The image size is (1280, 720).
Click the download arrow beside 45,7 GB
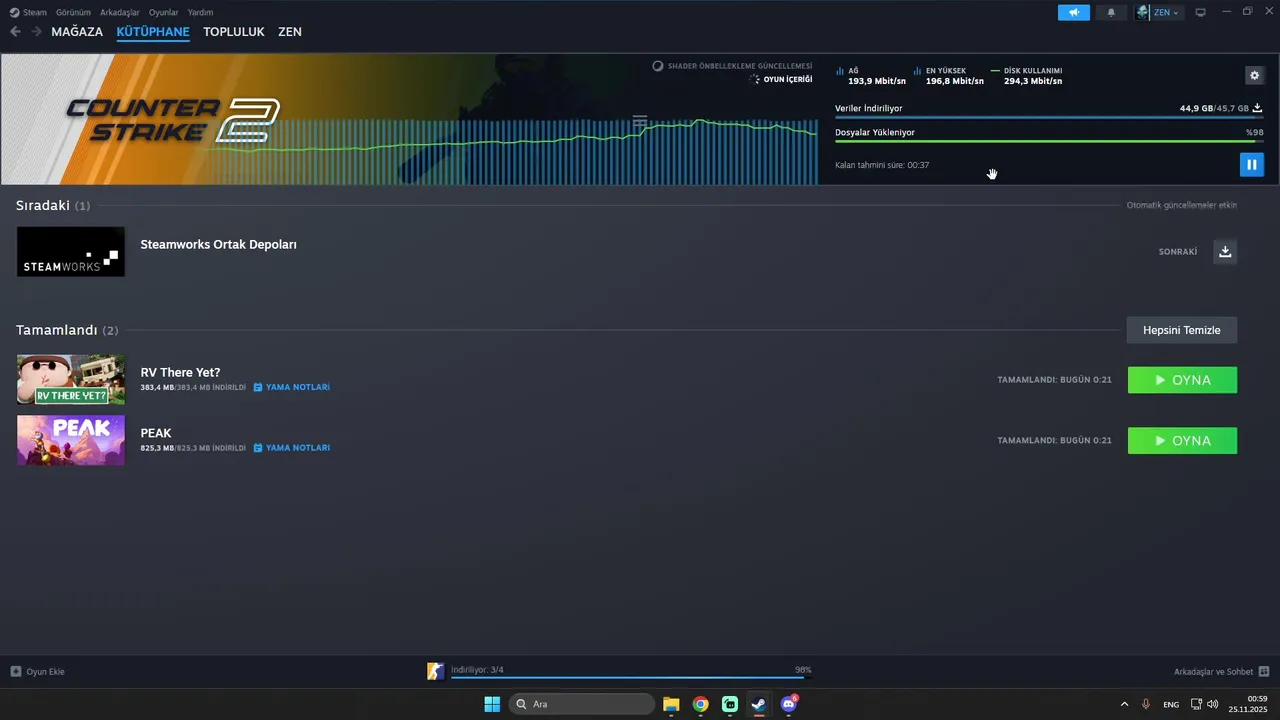coord(1258,108)
